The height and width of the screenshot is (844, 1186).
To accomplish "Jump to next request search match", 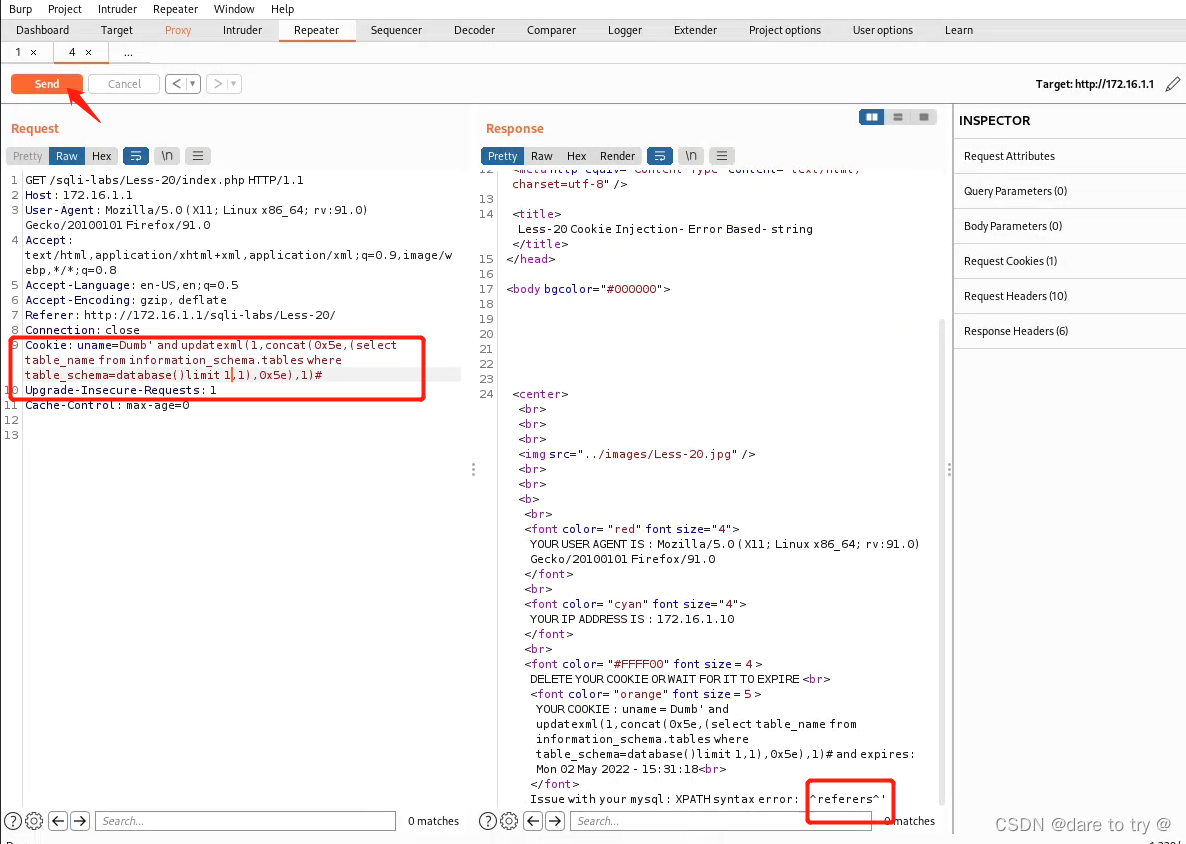I will (80, 821).
